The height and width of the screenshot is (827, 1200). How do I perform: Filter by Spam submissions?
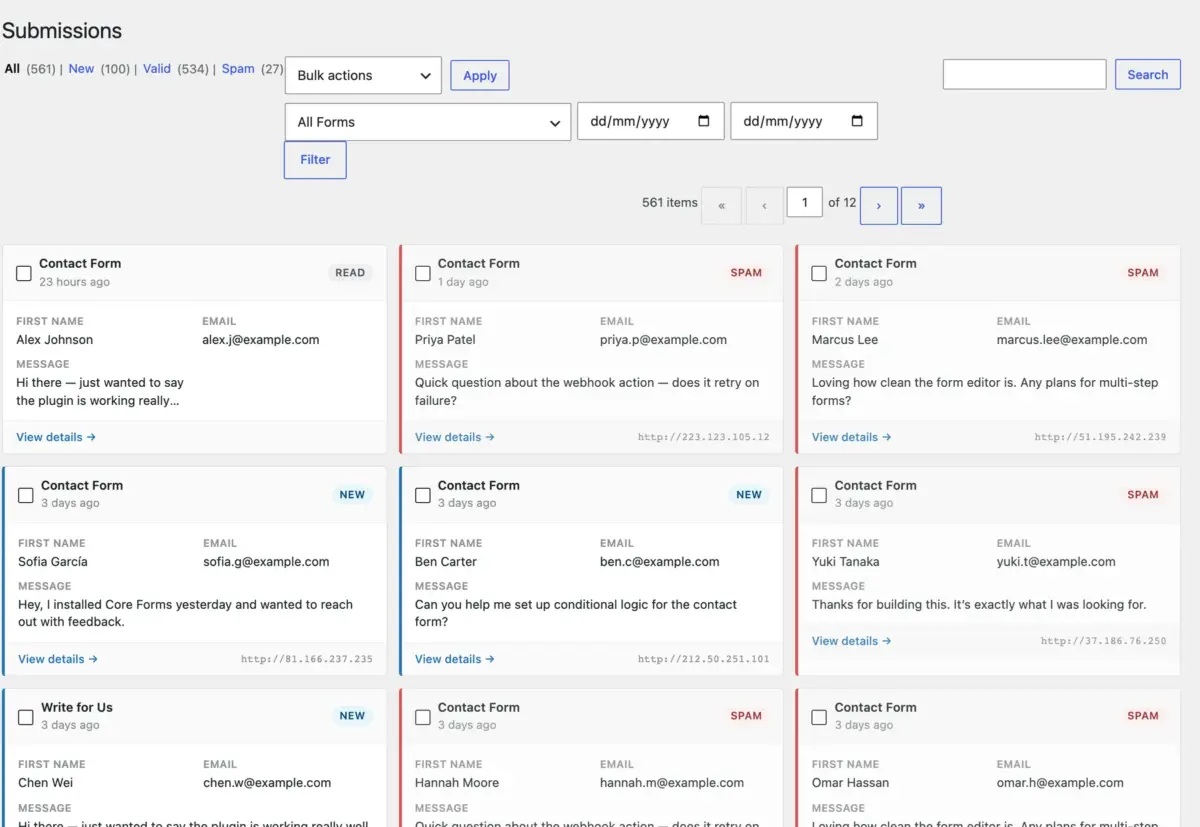pos(238,69)
